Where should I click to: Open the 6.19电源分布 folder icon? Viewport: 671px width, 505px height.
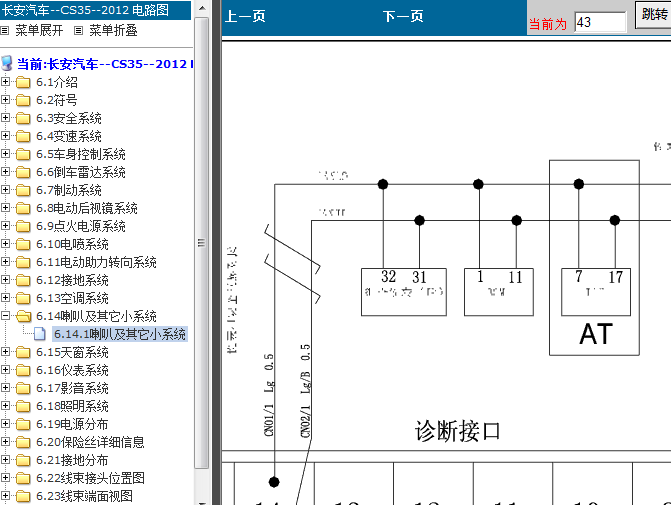[23, 424]
